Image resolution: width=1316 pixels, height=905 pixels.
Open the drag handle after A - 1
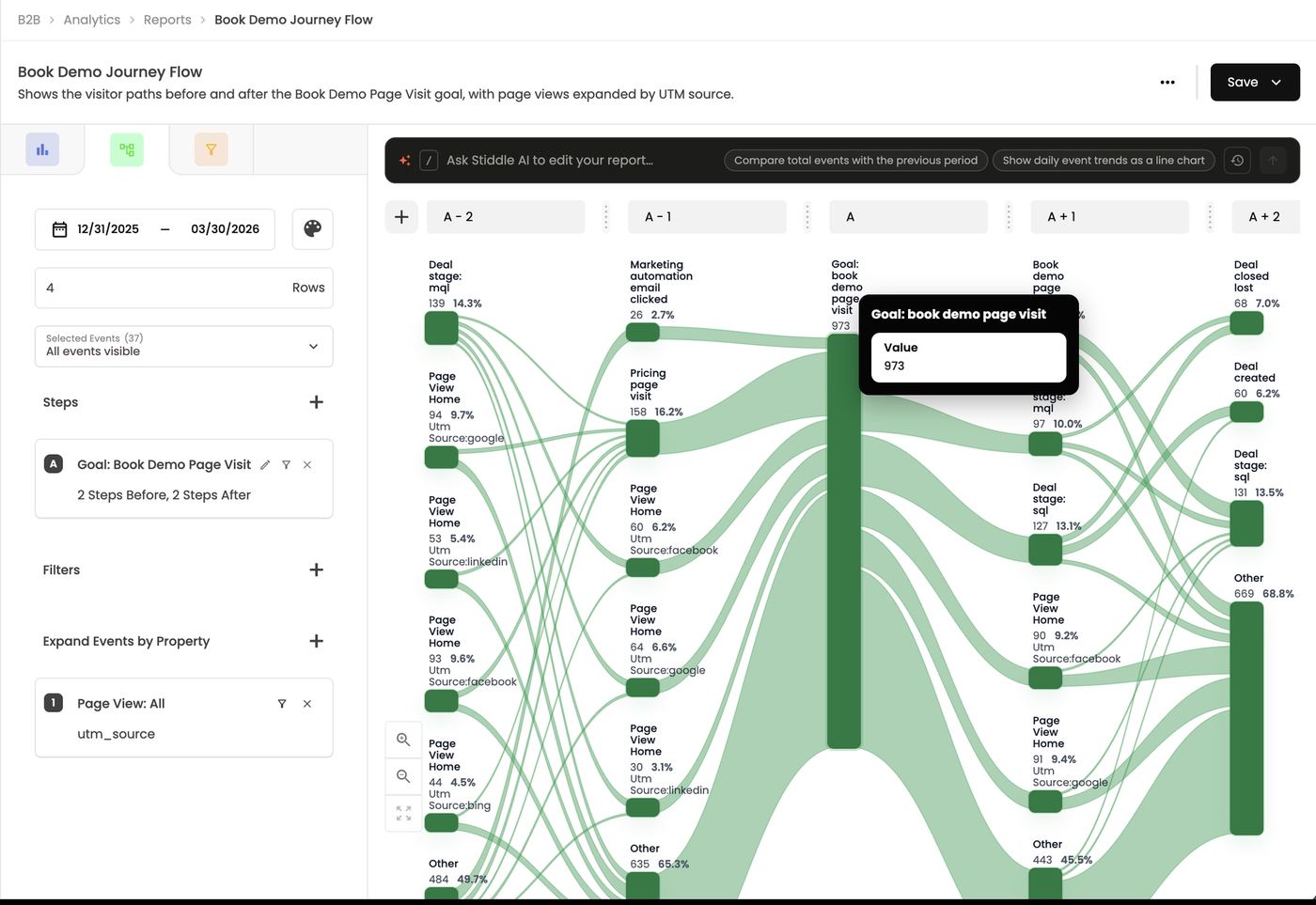click(807, 217)
